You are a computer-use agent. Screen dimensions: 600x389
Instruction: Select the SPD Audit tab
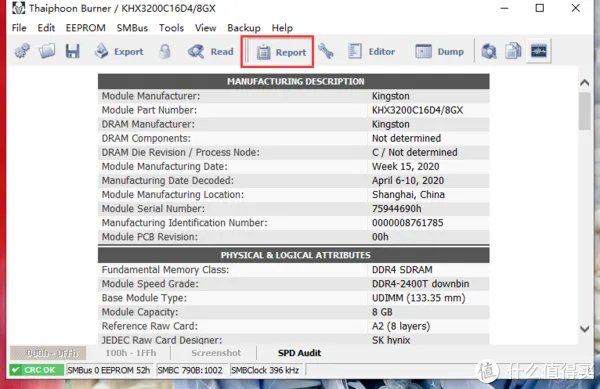[x=299, y=353]
